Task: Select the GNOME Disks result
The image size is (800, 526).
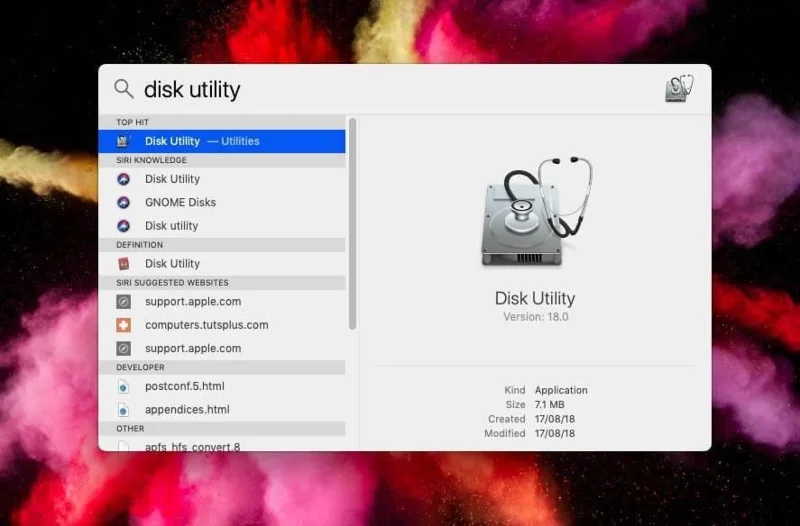Action: click(x=222, y=203)
